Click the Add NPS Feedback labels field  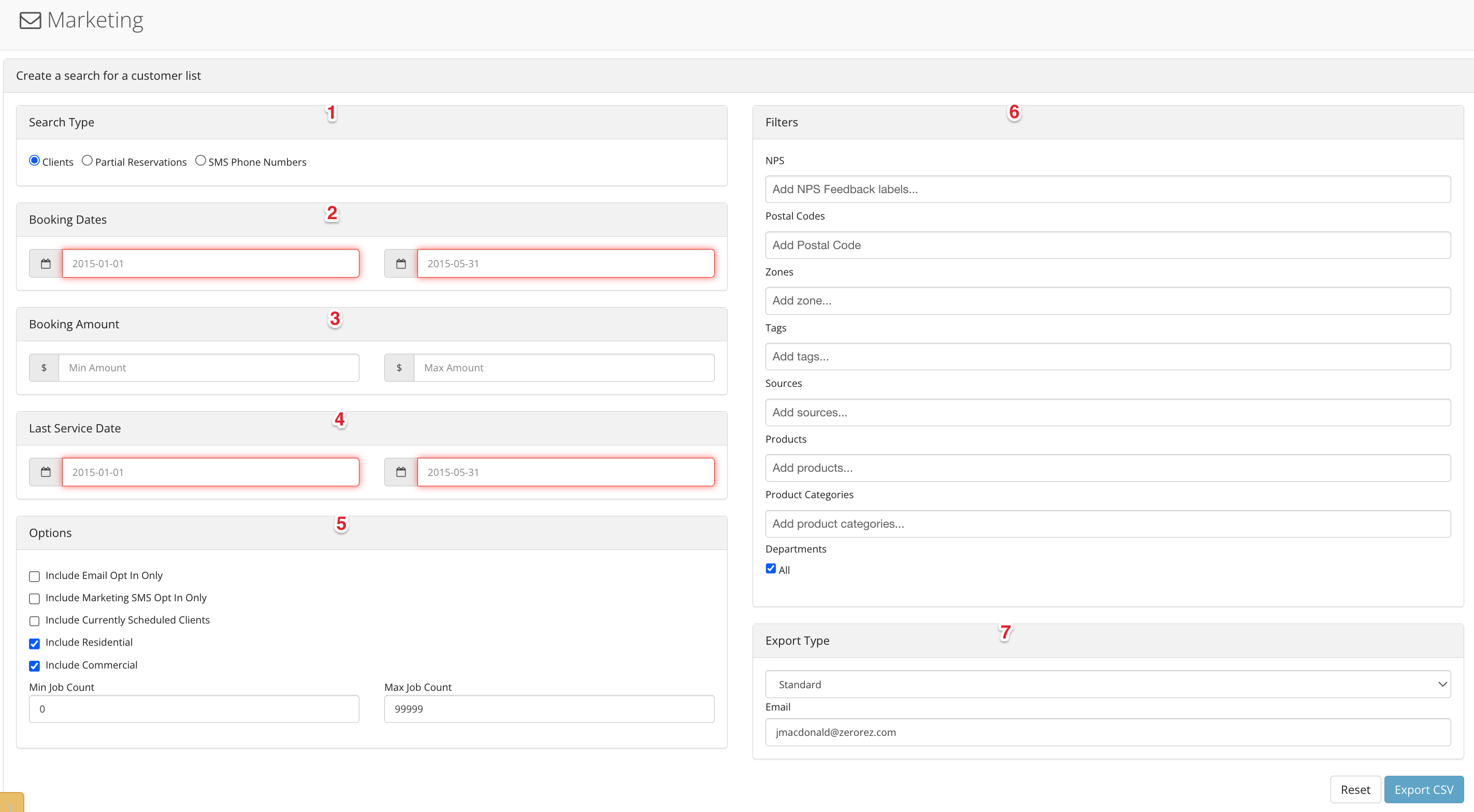tap(1108, 190)
